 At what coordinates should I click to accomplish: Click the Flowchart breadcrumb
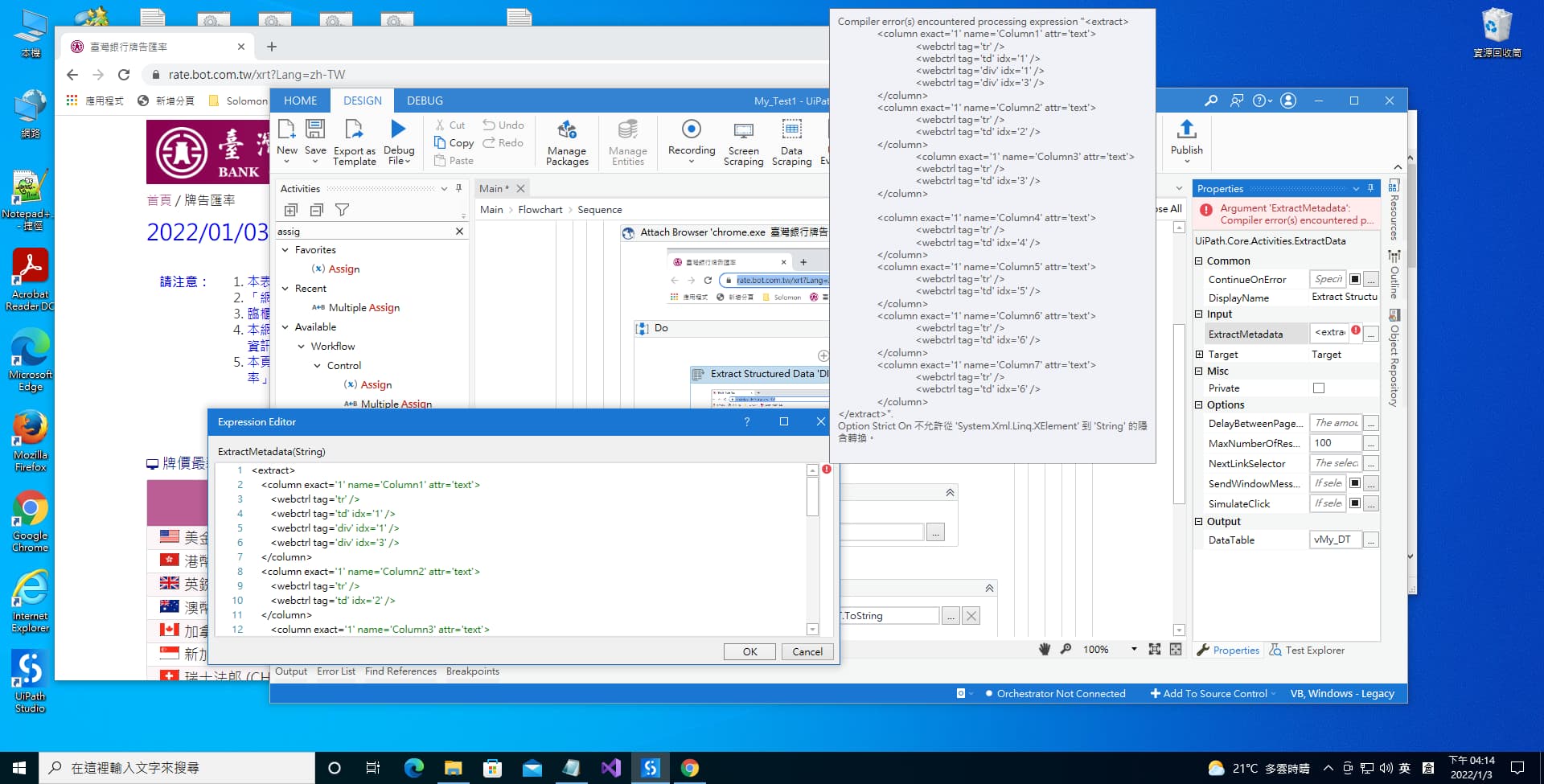pos(540,210)
